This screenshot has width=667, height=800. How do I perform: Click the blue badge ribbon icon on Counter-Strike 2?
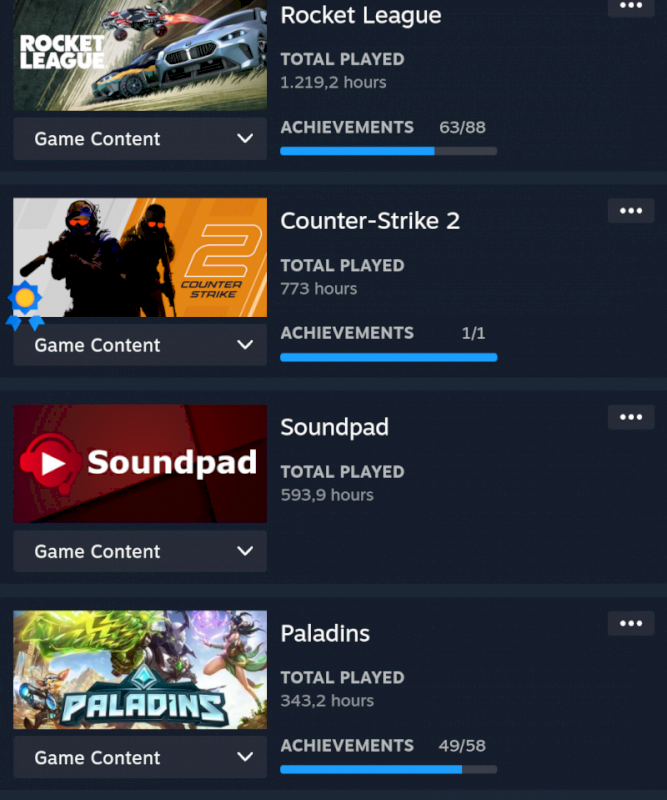(x=25, y=305)
